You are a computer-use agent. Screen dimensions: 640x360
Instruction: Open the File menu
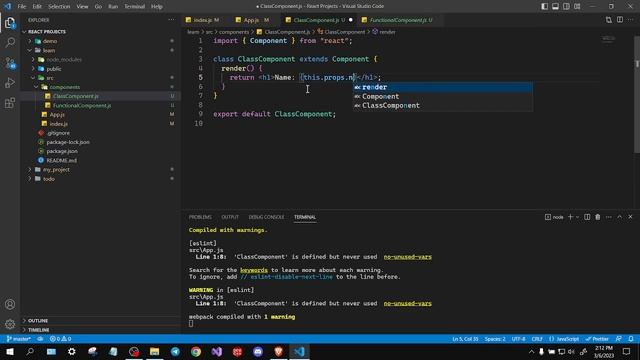[x=22, y=7]
